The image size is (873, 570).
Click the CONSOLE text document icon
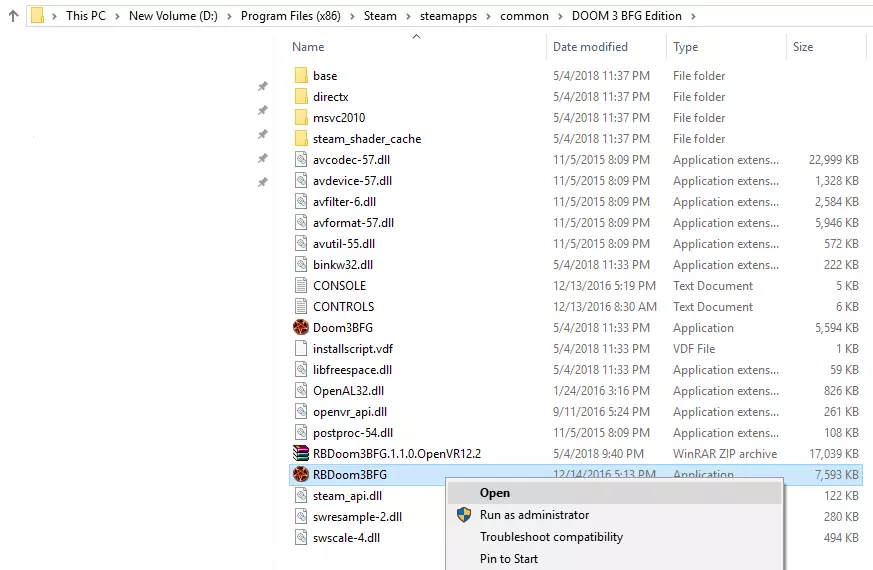[301, 286]
